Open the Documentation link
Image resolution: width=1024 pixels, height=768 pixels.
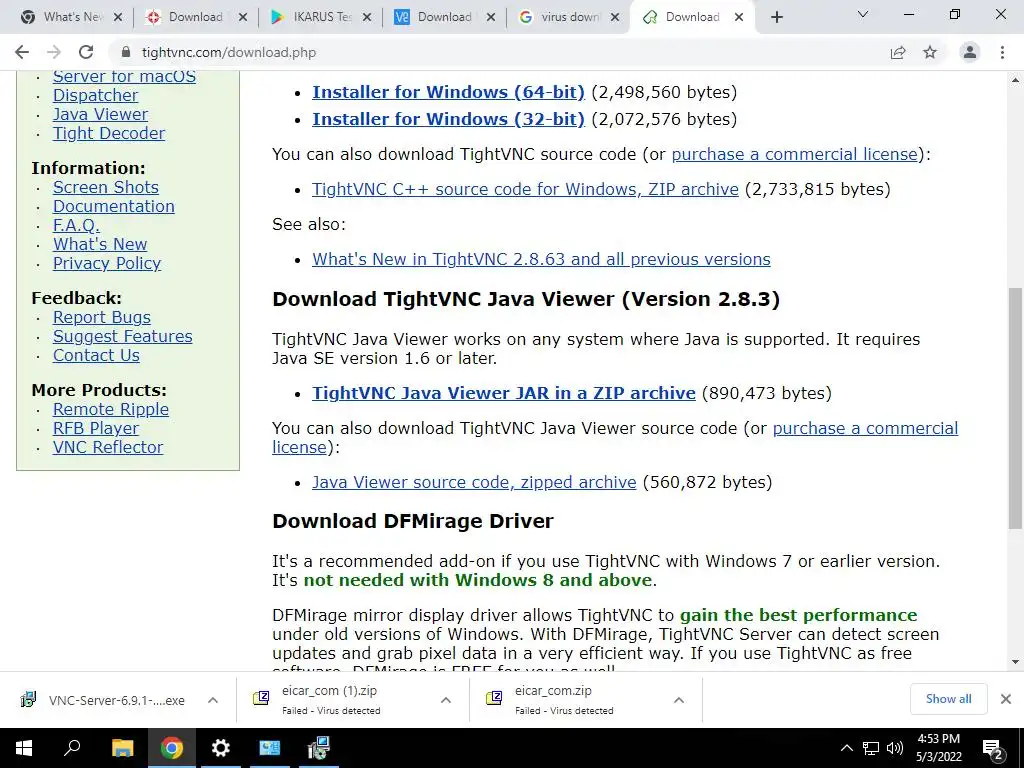(x=114, y=206)
